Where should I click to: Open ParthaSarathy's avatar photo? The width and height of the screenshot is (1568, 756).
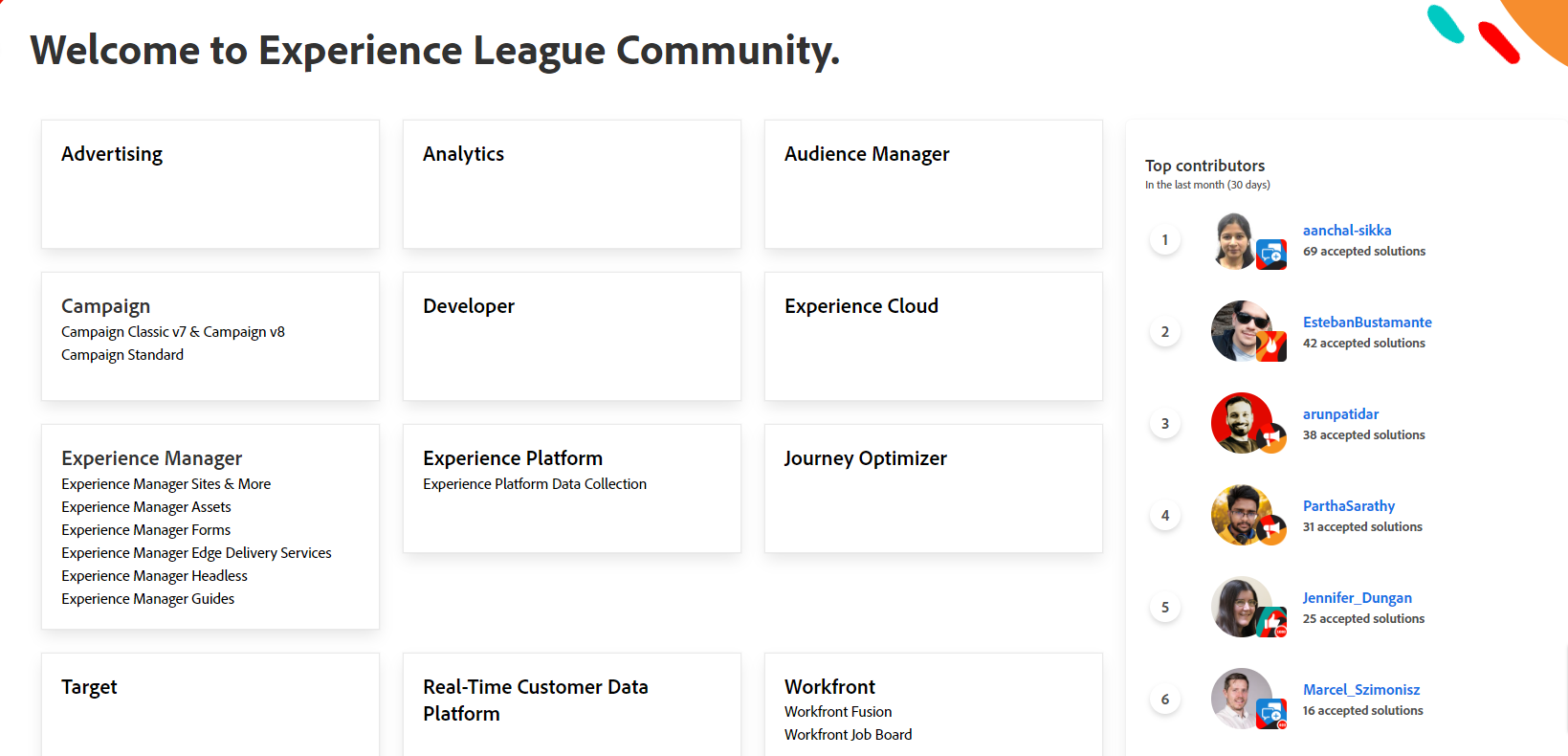(1241, 515)
